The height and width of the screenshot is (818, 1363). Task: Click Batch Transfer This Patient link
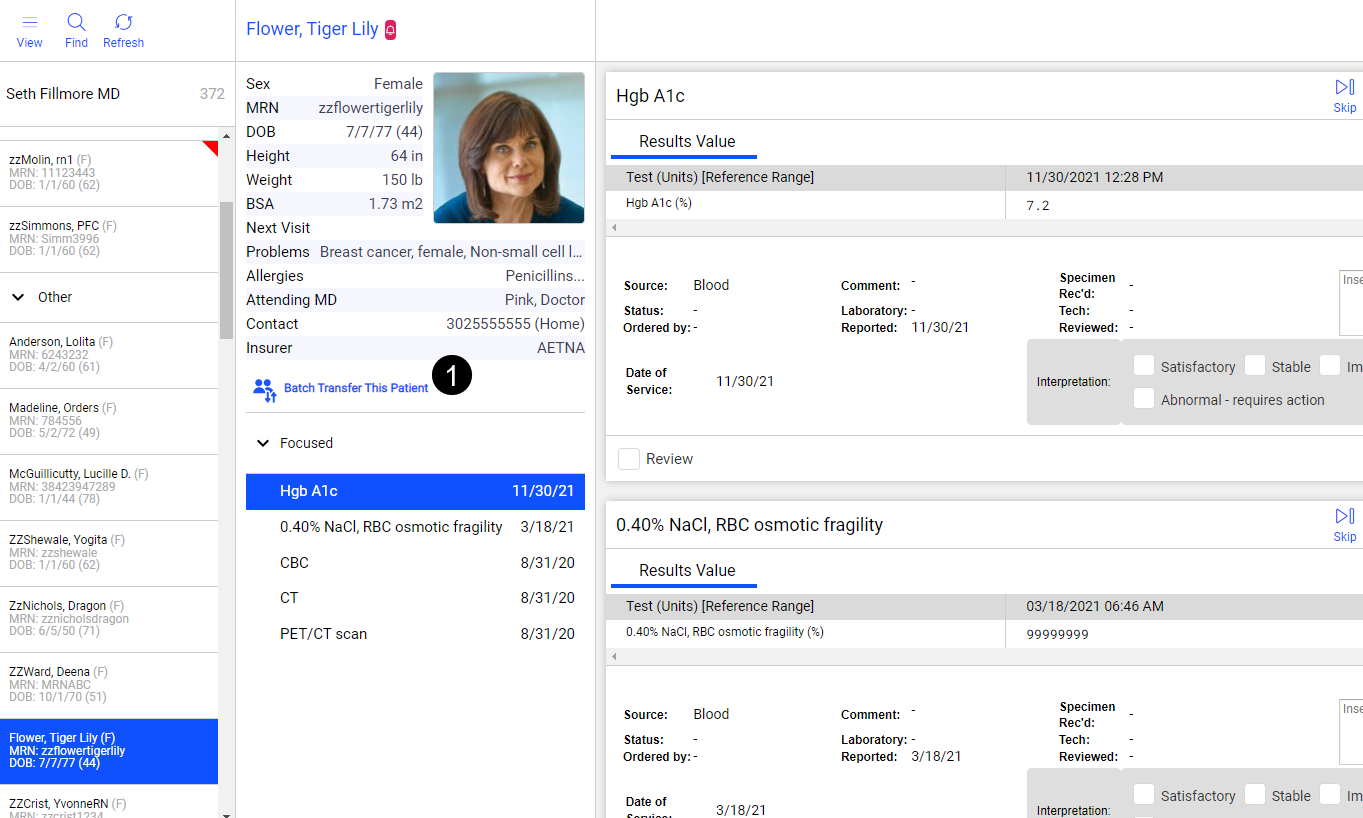click(356, 388)
